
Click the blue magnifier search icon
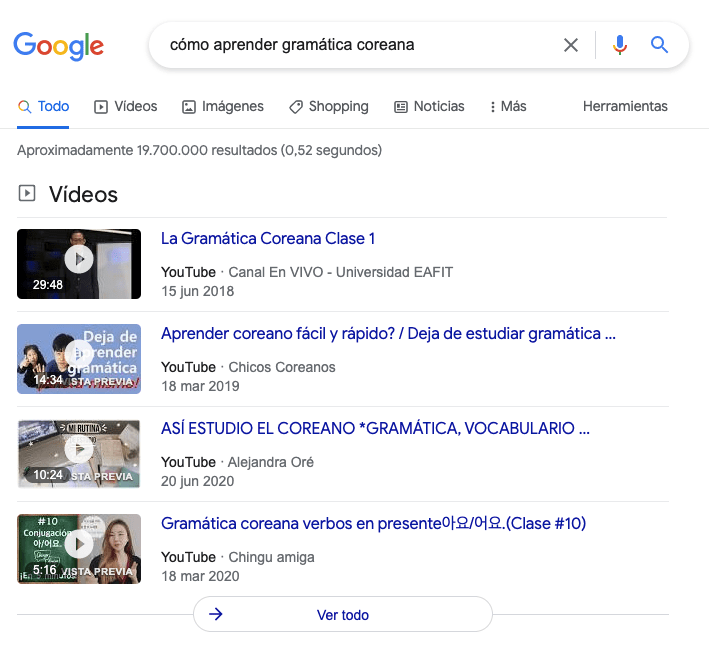(659, 45)
